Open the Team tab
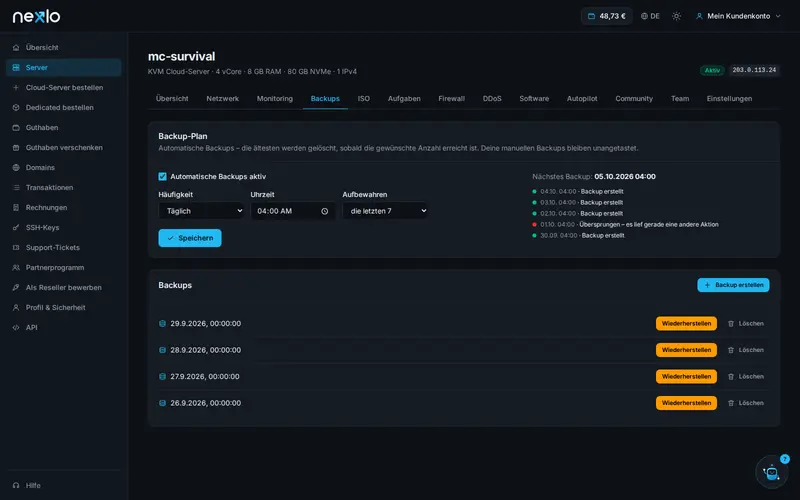 680,98
